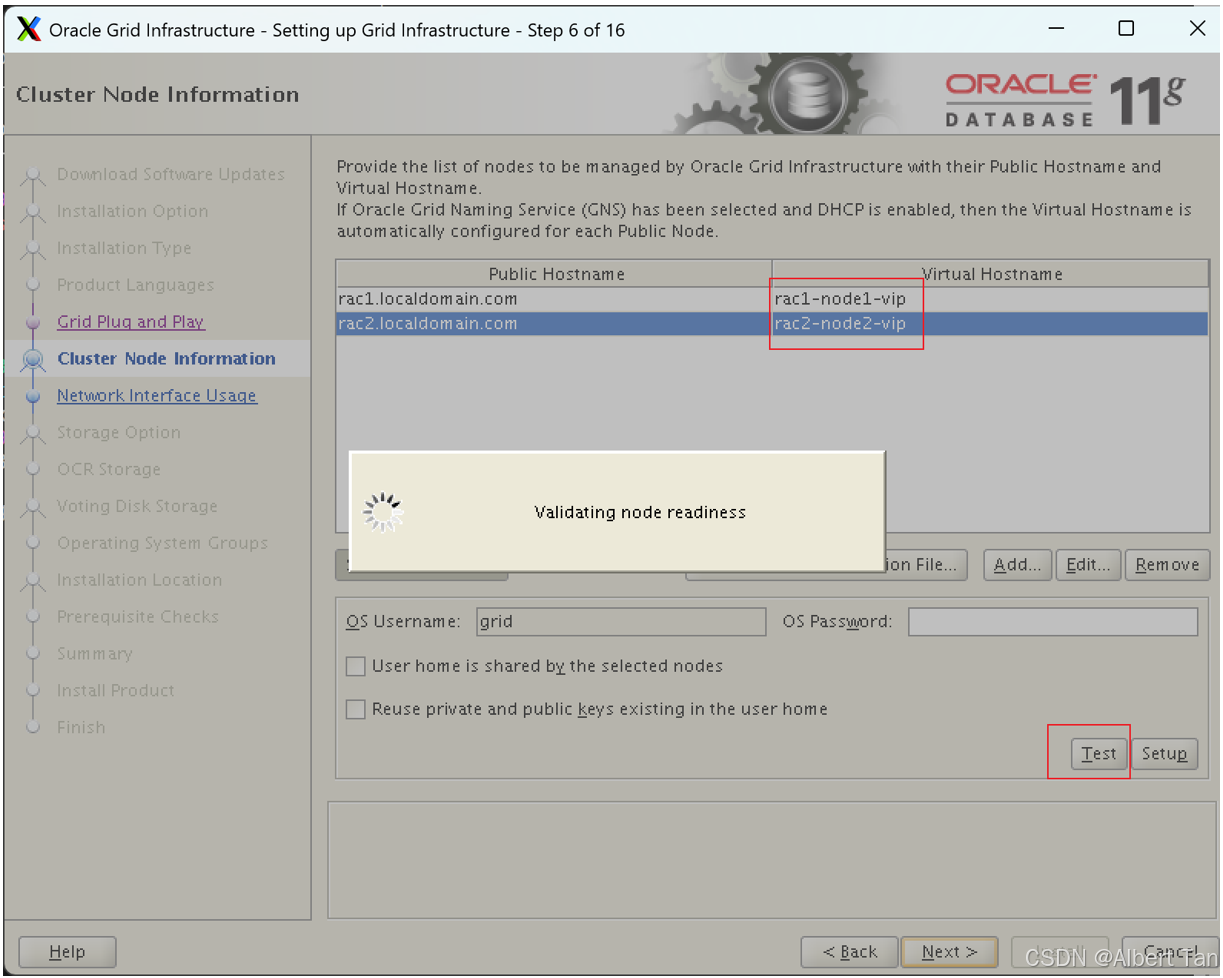Click the Next > button

point(949,952)
